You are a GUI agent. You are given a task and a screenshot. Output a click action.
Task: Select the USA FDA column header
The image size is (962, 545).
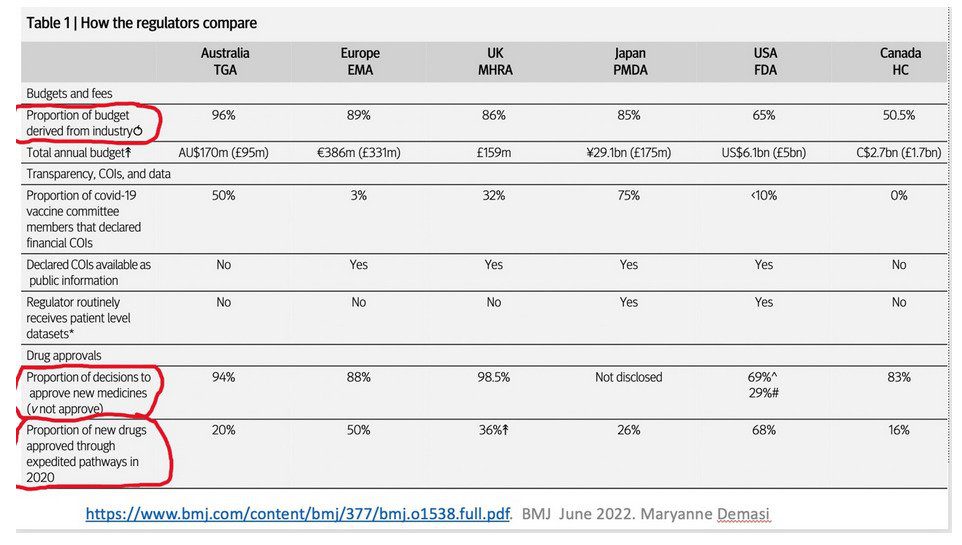pos(765,61)
